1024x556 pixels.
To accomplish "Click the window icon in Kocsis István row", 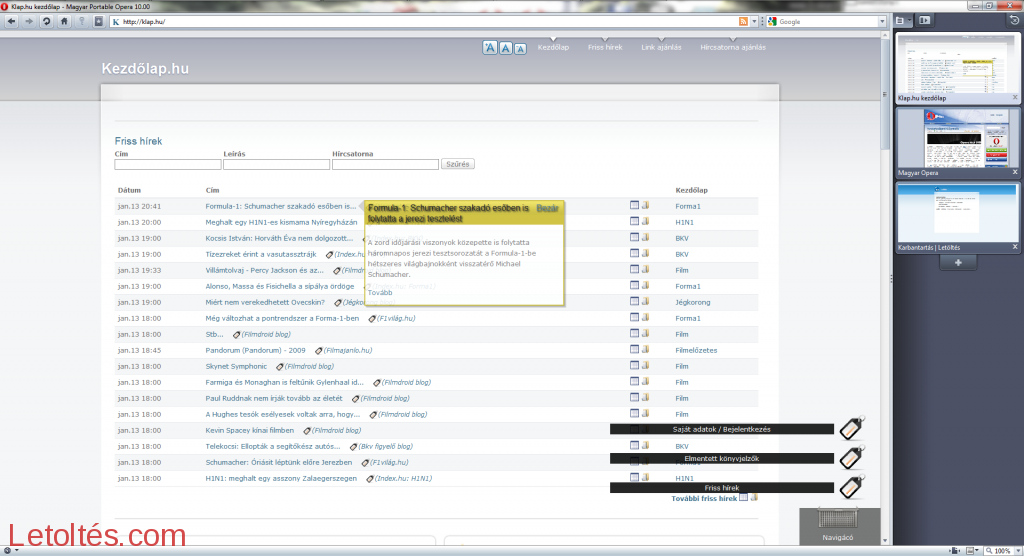I will pyautogui.click(x=634, y=237).
